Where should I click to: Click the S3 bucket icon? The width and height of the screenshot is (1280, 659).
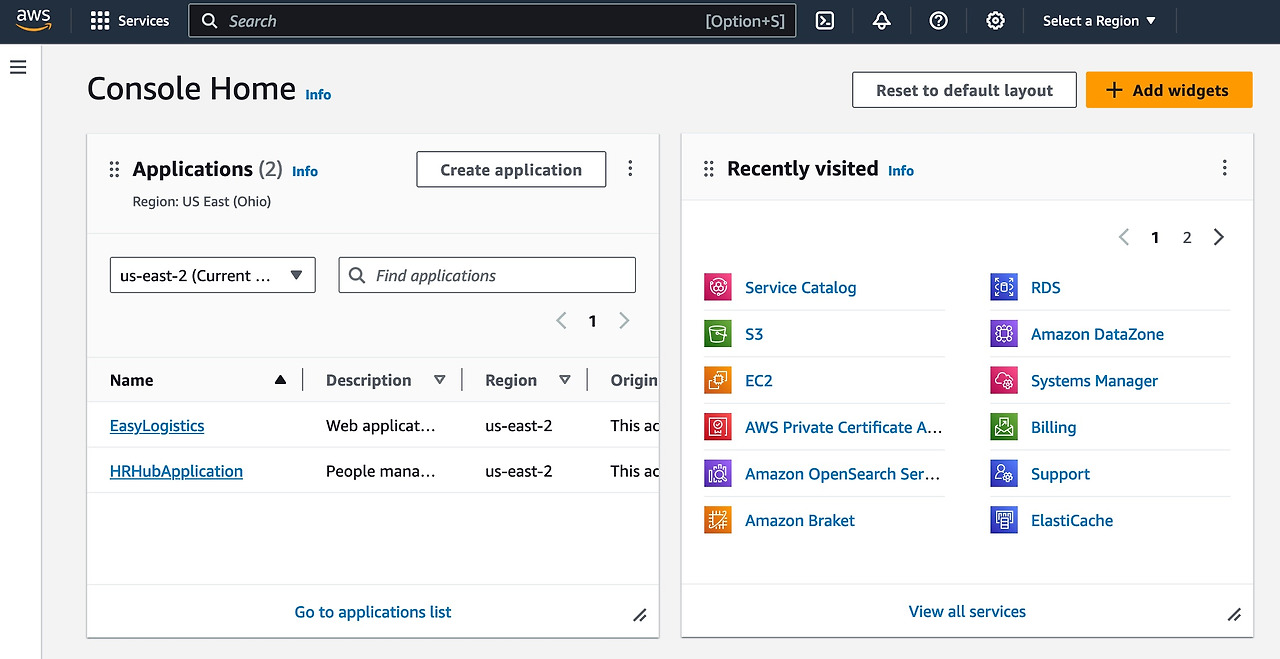tap(718, 334)
